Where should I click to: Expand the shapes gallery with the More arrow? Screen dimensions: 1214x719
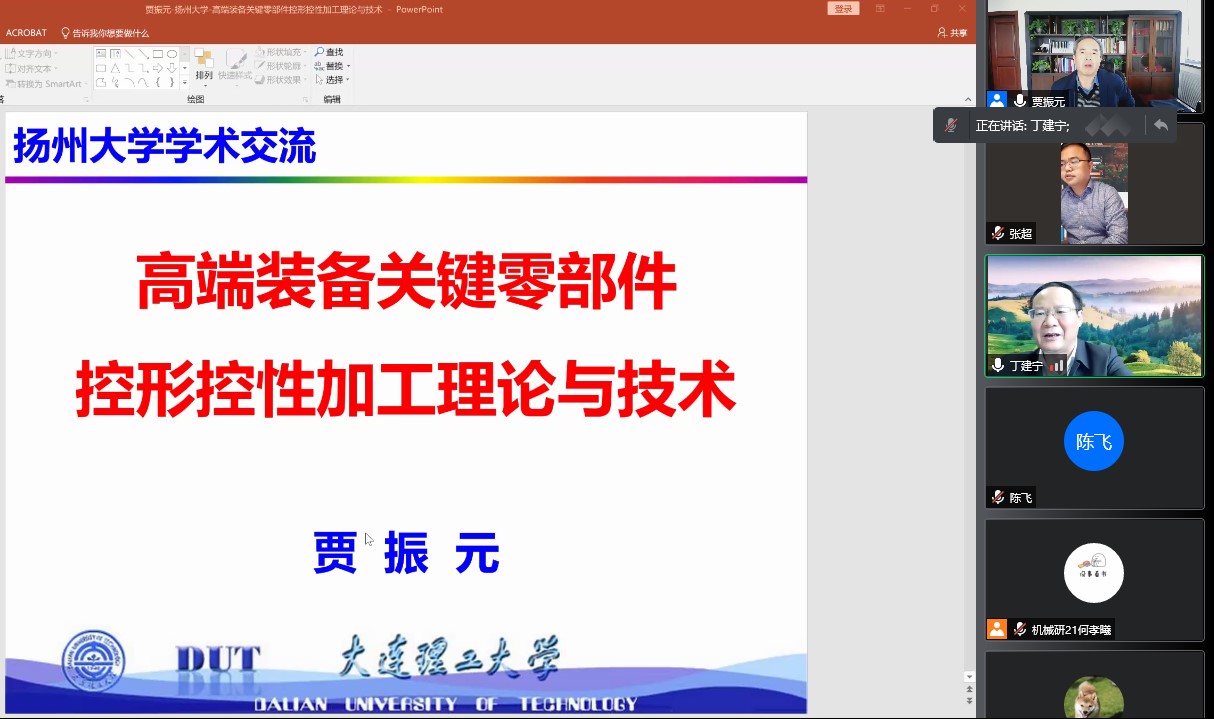184,83
